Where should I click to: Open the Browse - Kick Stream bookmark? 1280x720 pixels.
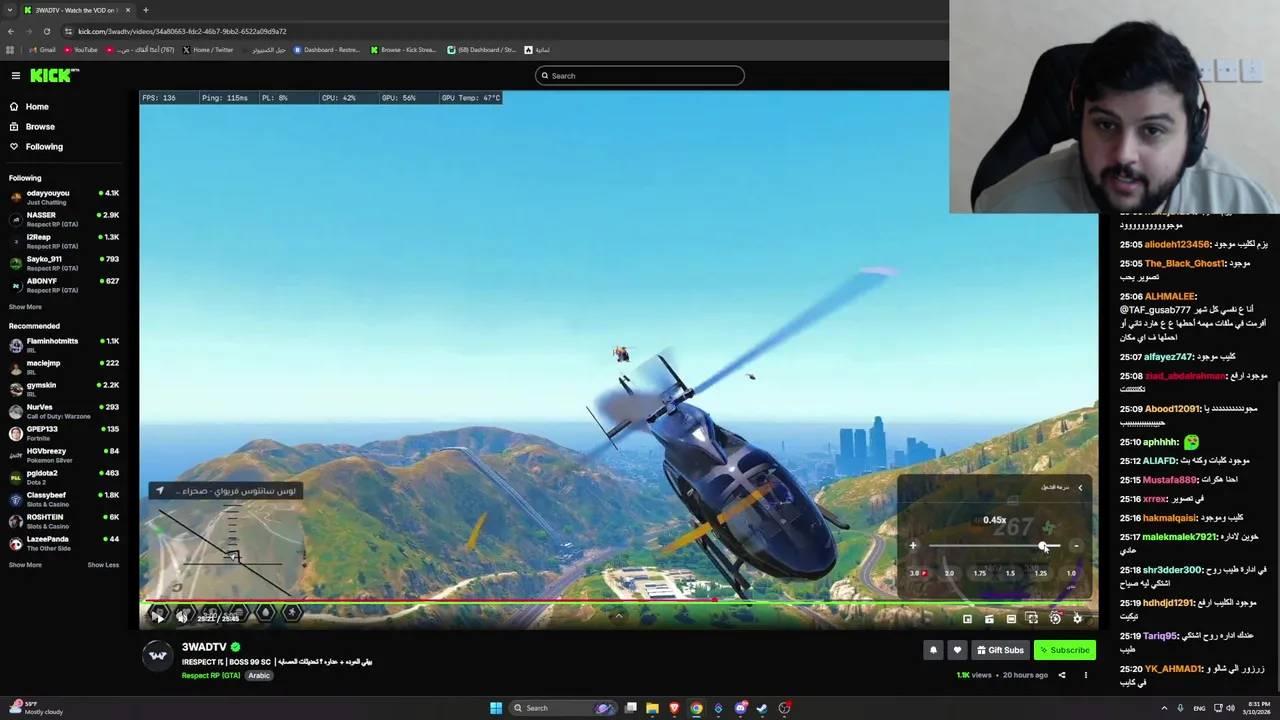(403, 50)
